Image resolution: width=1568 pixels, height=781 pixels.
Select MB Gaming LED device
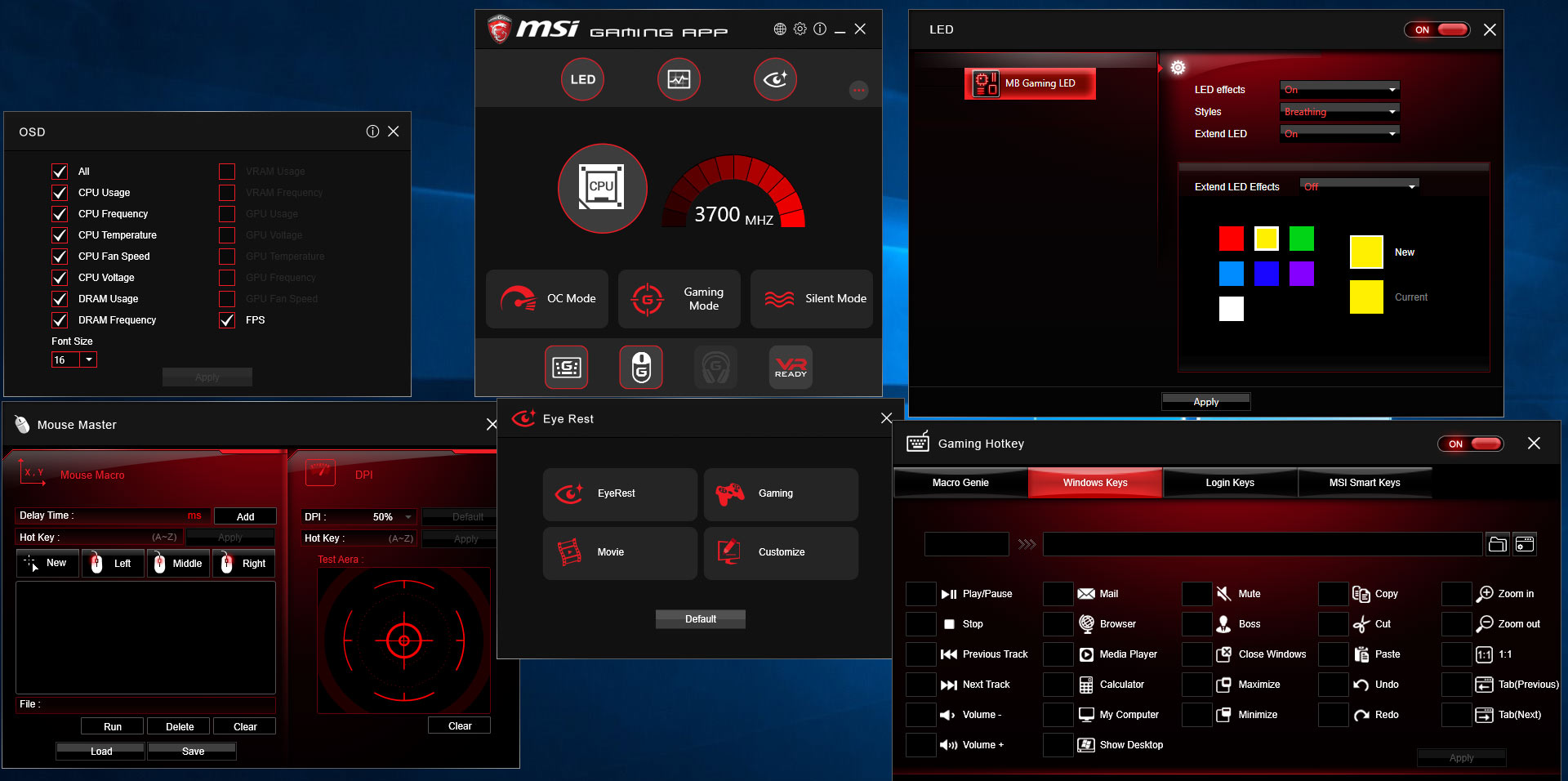[1030, 83]
